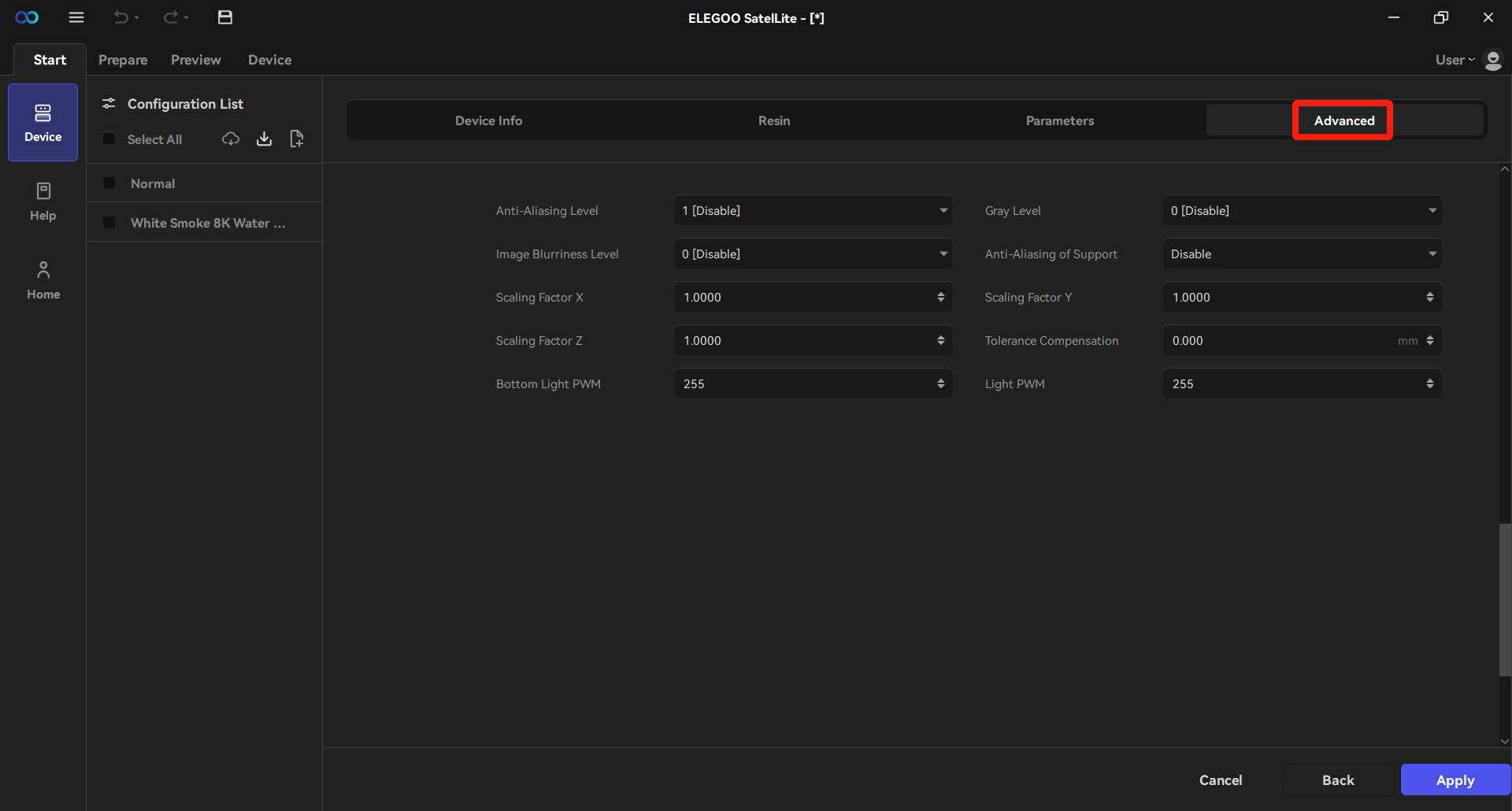Image resolution: width=1512 pixels, height=811 pixels.
Task: Go to the Home sidebar icon
Action: click(x=43, y=280)
